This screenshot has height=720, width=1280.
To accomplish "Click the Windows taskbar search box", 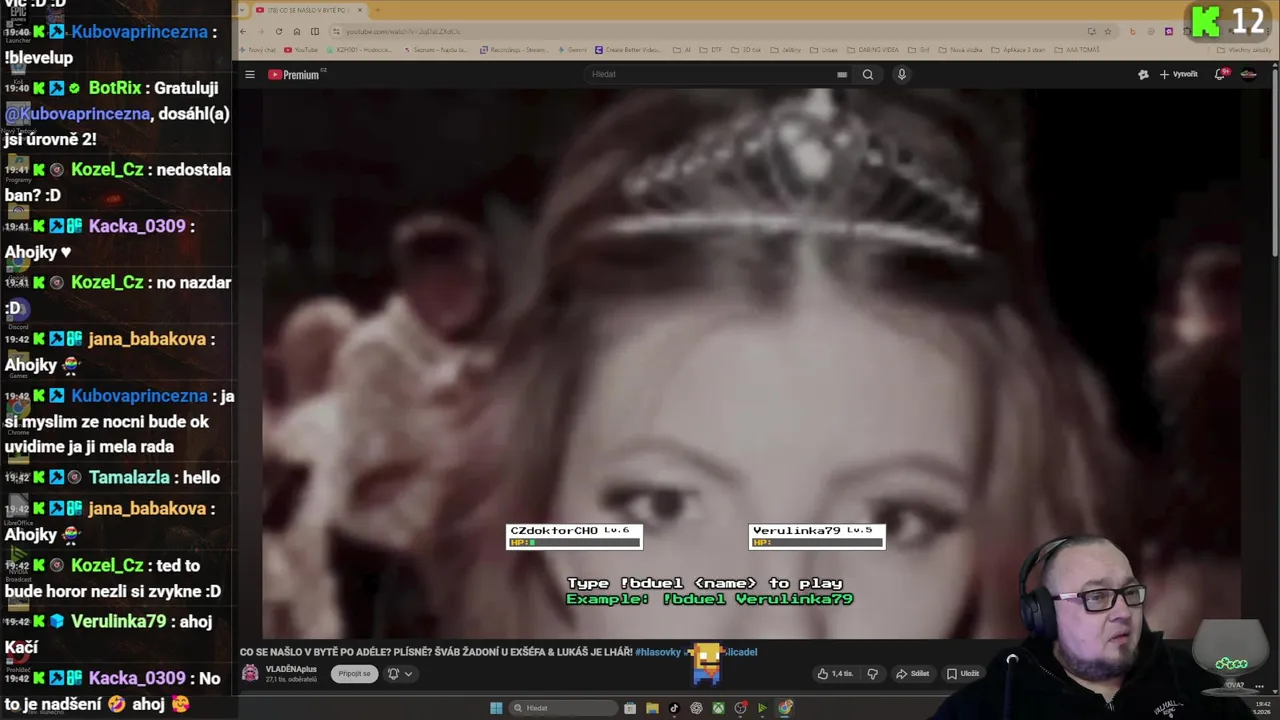I will click(x=563, y=708).
